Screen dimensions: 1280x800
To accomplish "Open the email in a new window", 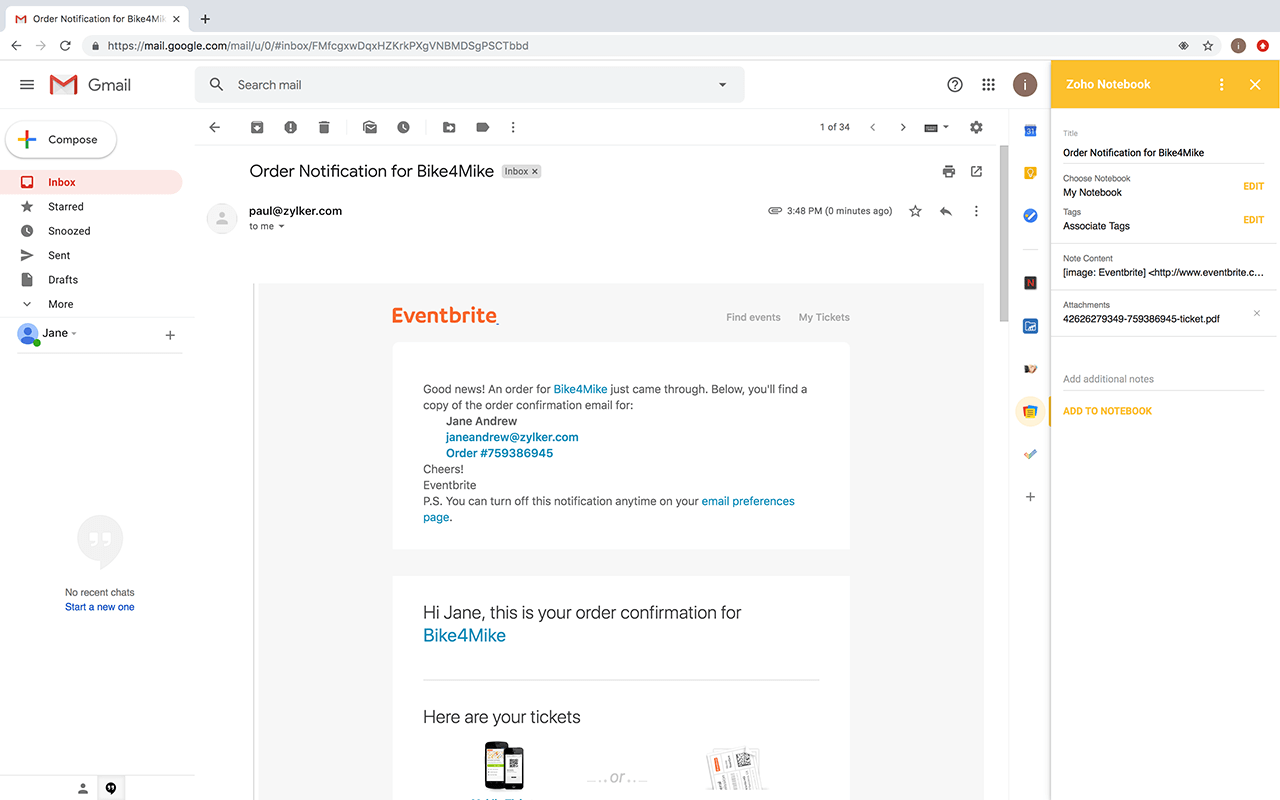I will click(976, 171).
